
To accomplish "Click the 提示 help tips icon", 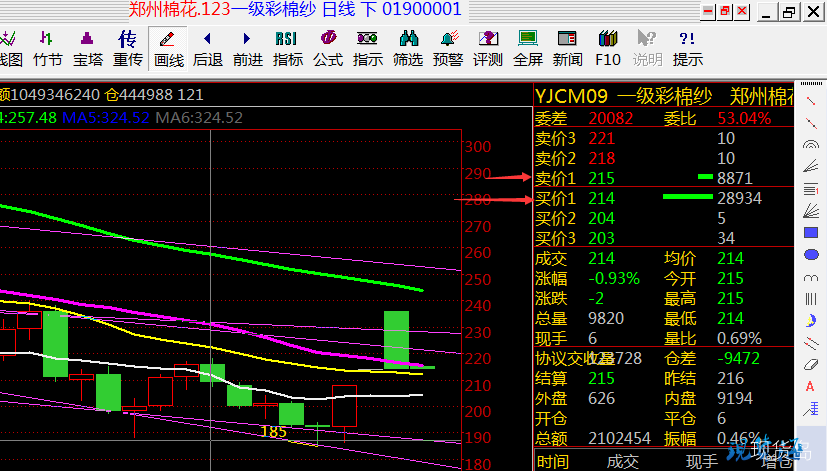I will click(x=687, y=47).
